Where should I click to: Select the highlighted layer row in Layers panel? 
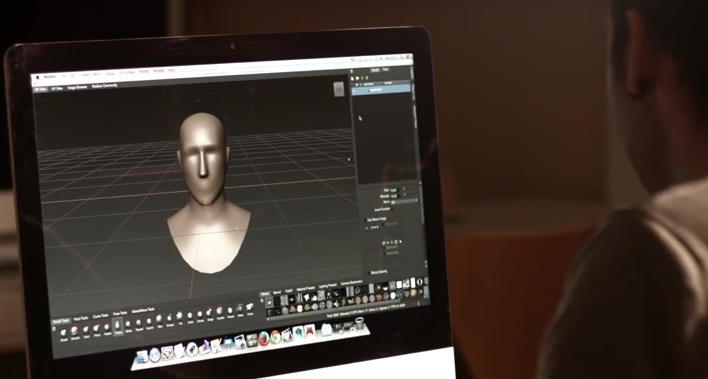click(382, 90)
